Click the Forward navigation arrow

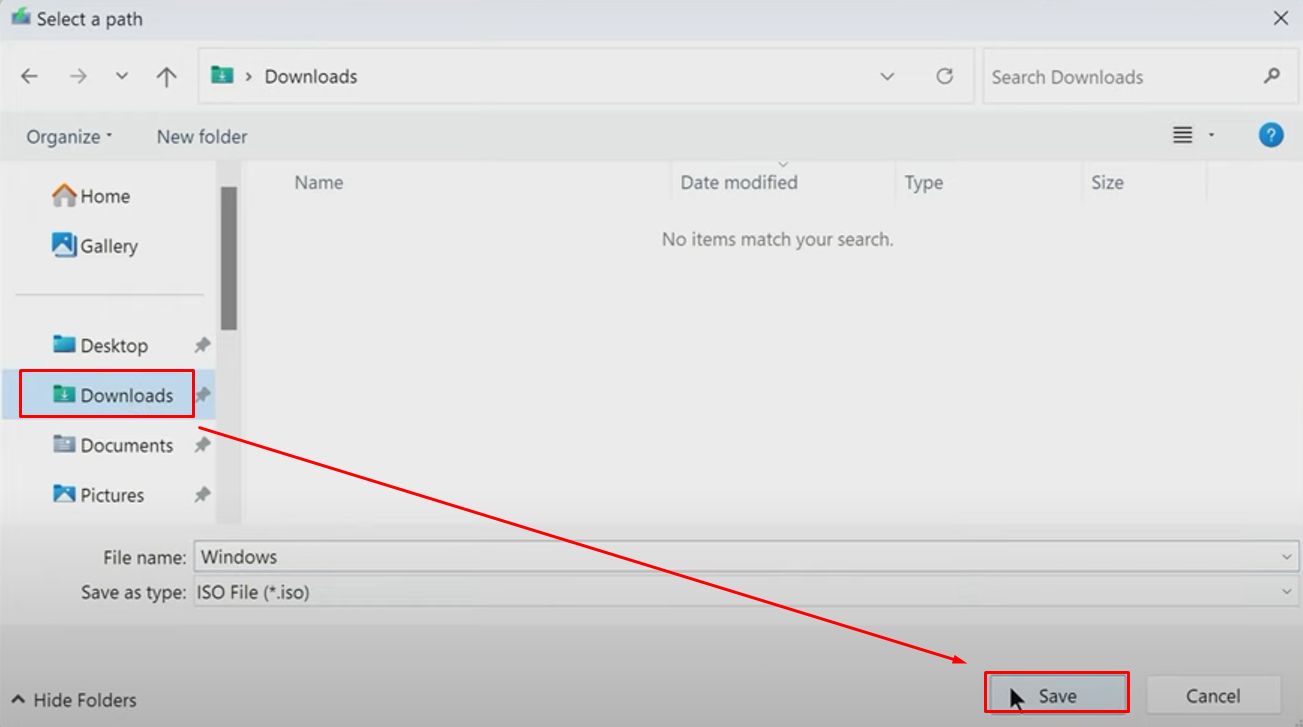click(78, 77)
